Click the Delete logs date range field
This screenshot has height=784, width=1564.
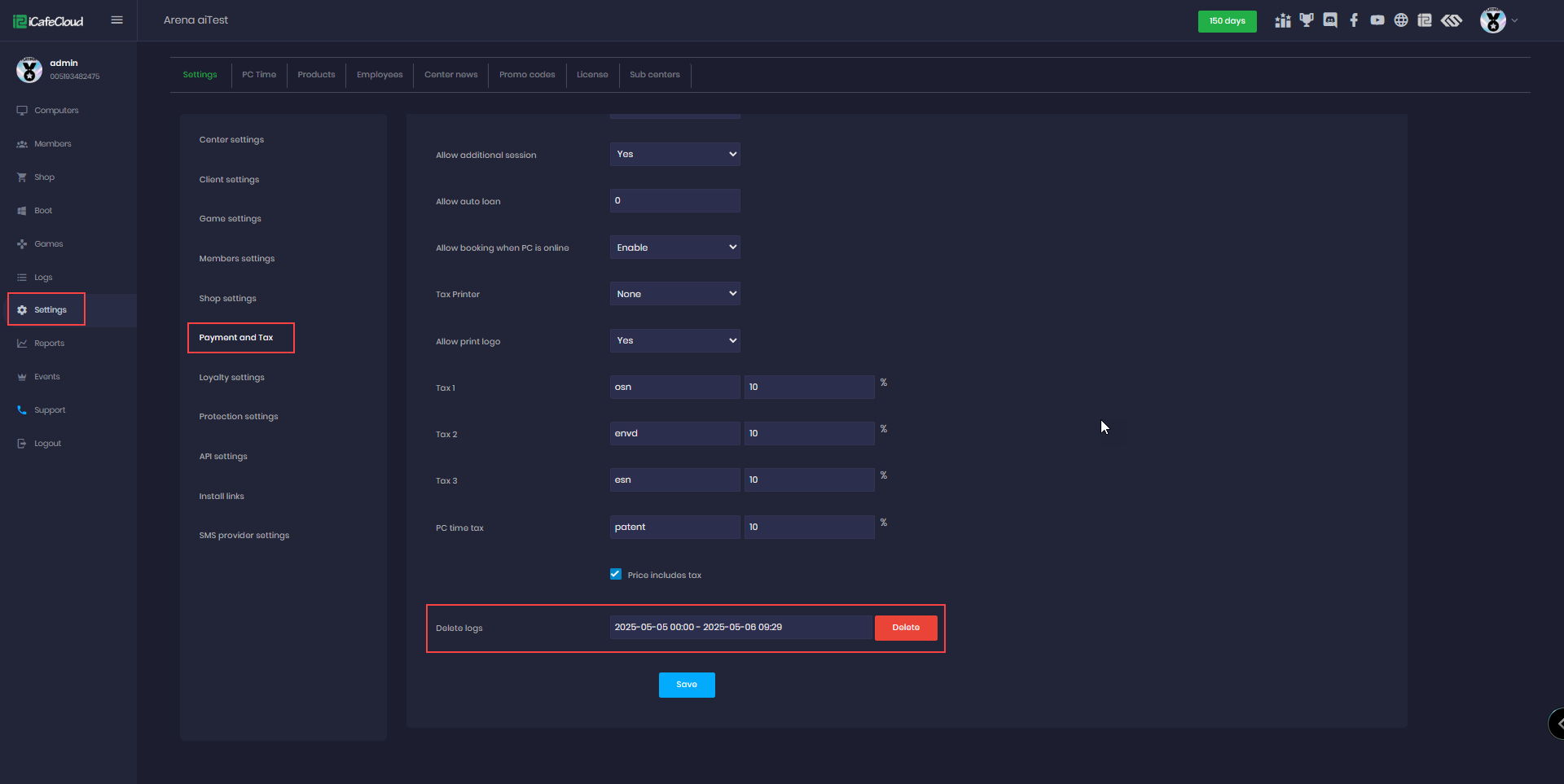click(740, 628)
